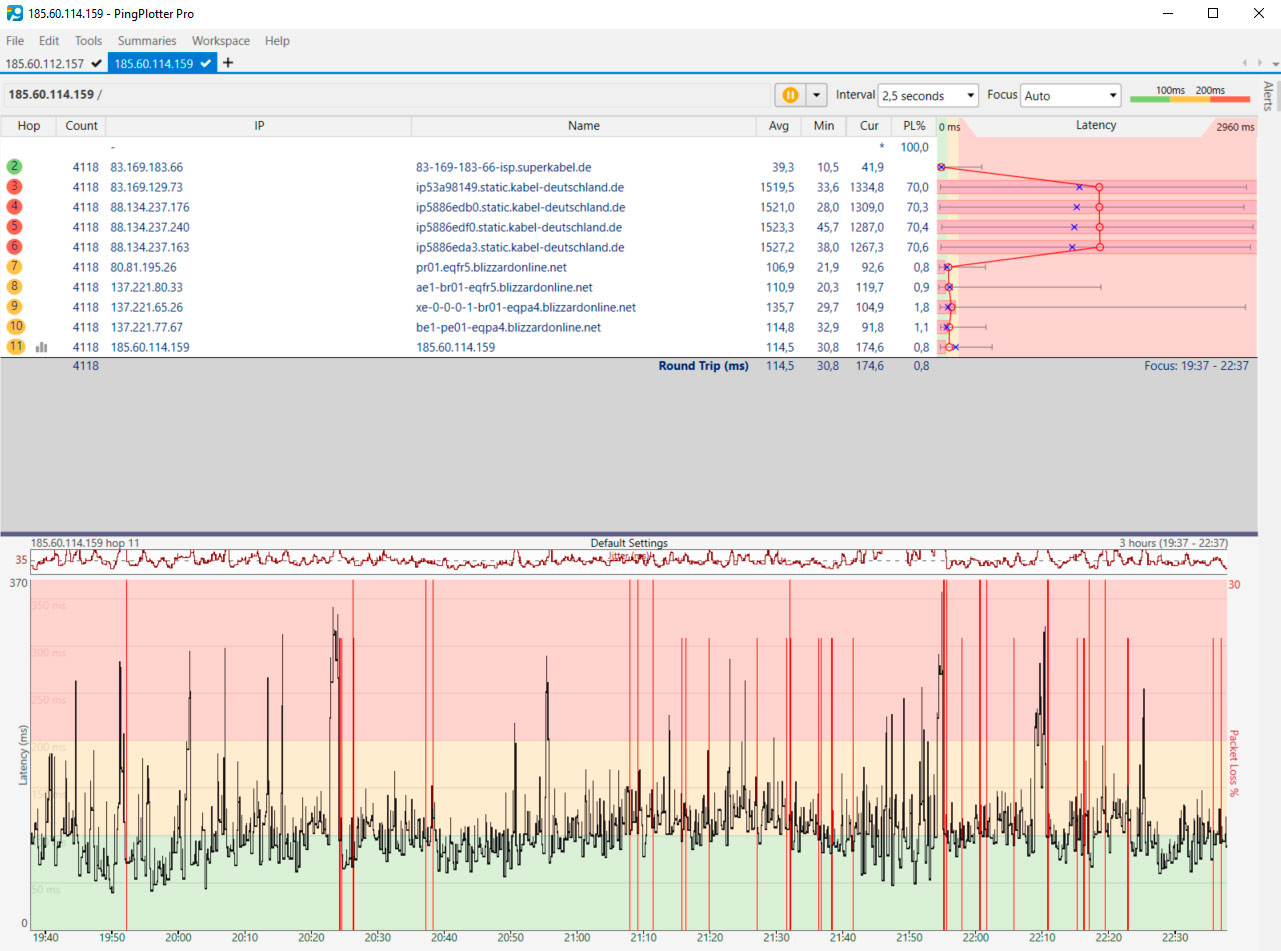This screenshot has height=951, width=1281.
Task: Click name xe-0-0-0-1-br01-eqpa4.blizzardonline.net
Action: coord(526,307)
